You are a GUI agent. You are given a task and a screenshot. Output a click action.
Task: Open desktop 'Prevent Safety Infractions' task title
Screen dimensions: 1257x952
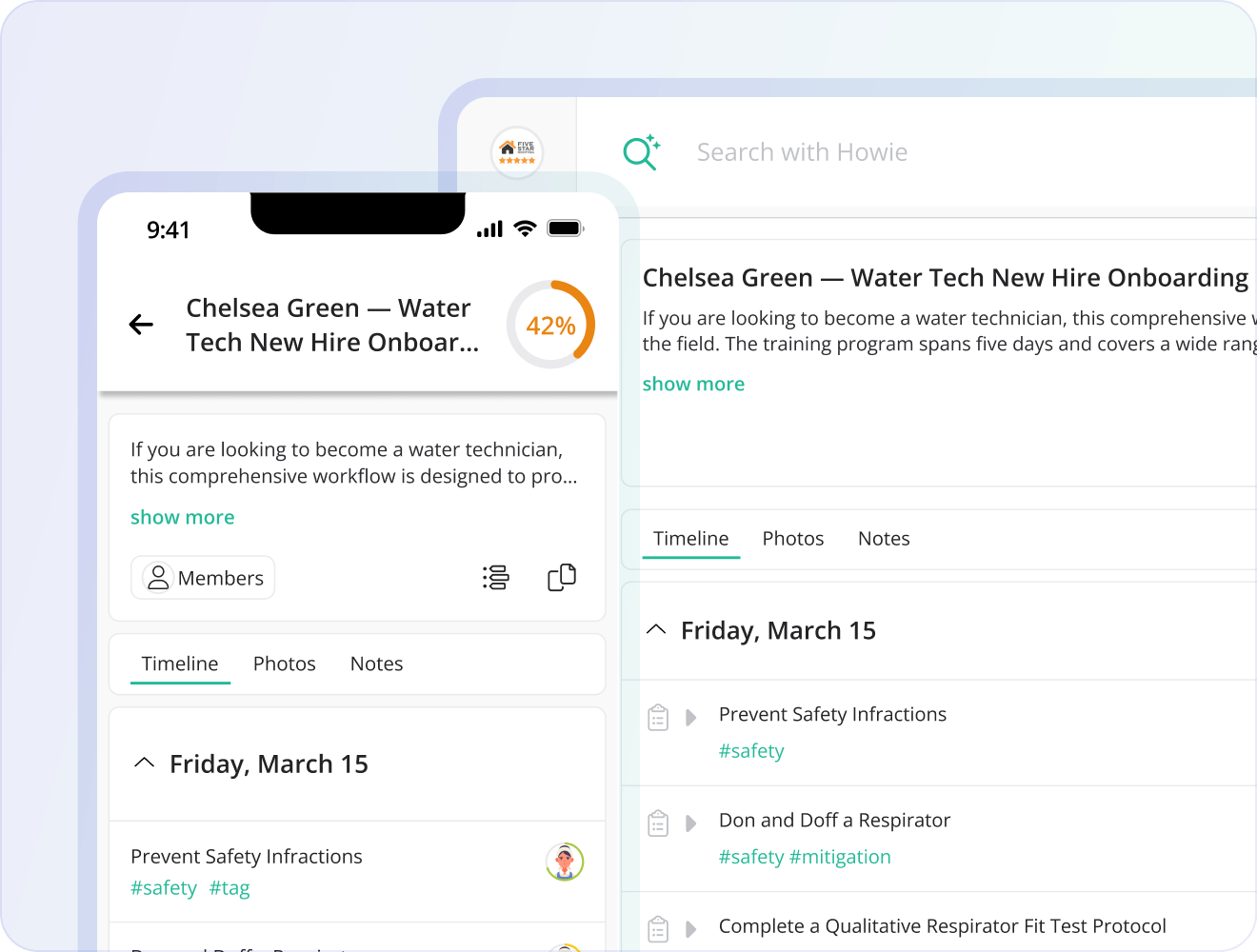[832, 714]
